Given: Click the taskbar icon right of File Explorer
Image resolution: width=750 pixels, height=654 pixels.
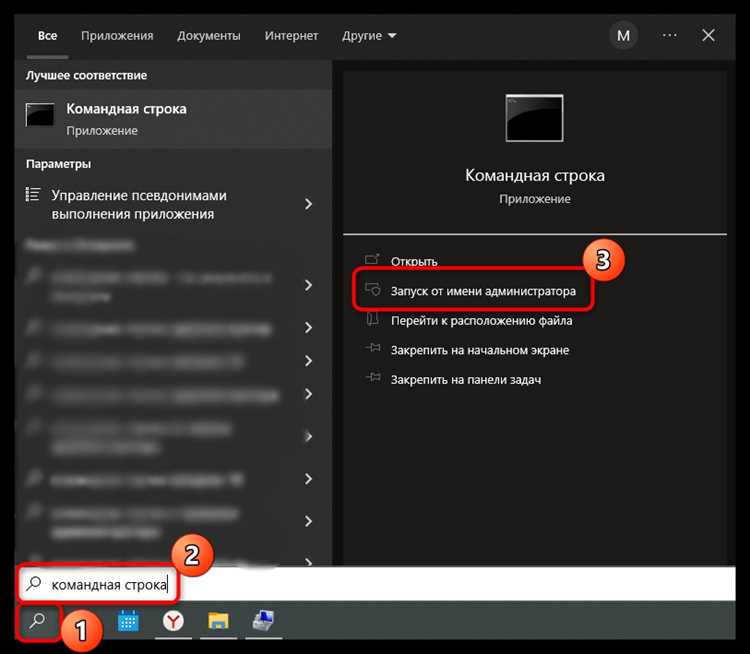Looking at the screenshot, I should coord(263,621).
